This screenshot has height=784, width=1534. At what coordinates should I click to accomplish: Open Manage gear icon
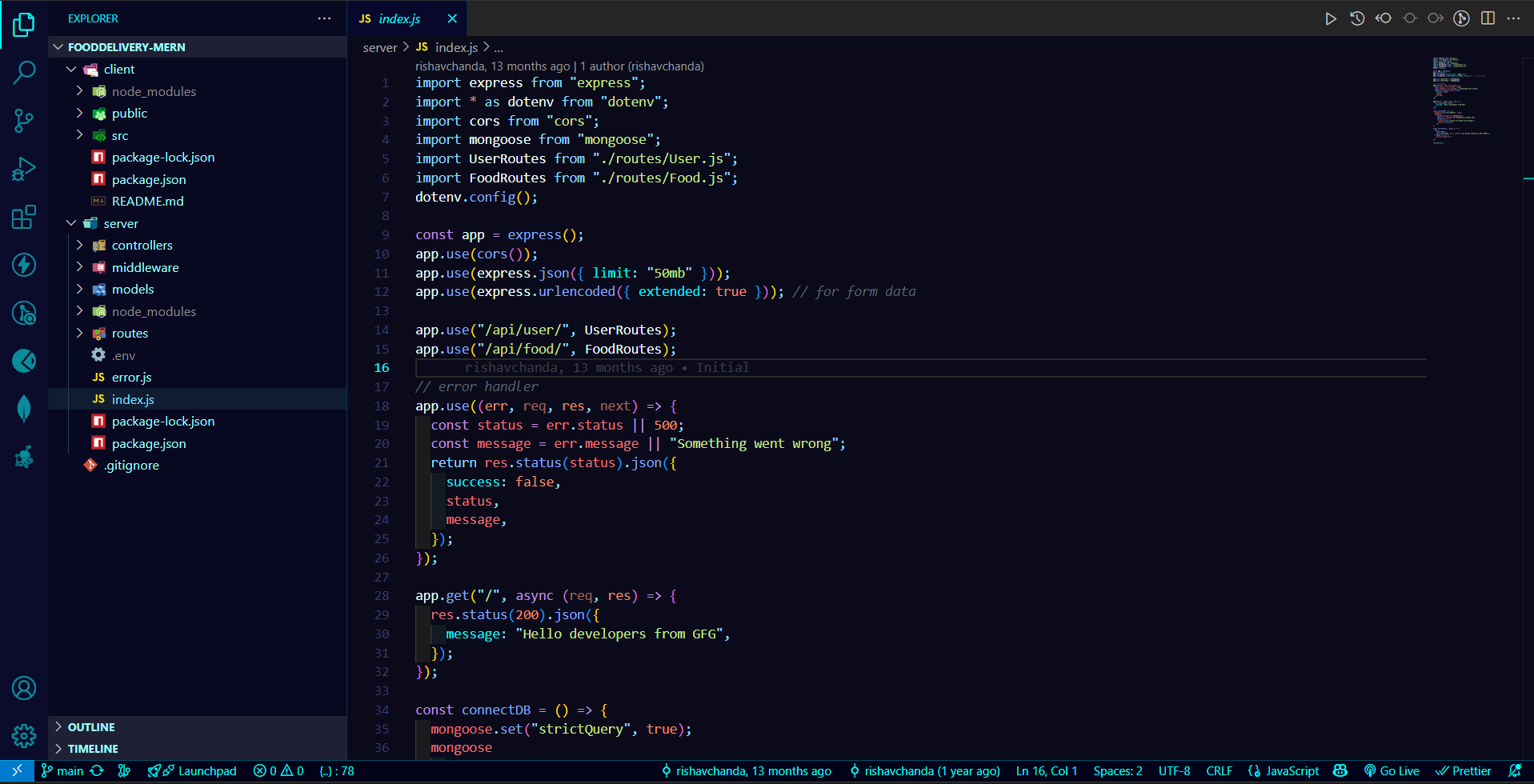(24, 736)
